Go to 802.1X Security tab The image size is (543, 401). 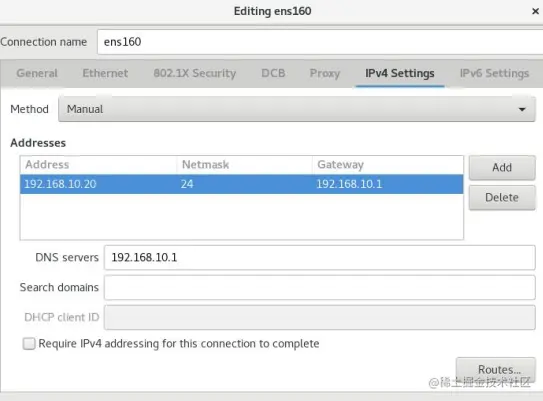[195, 73]
